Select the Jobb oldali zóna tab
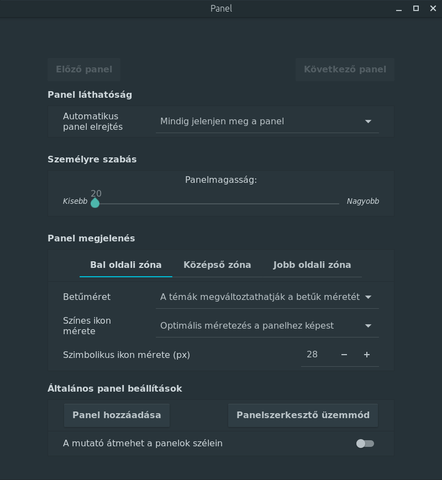This screenshot has width=442, height=480. (x=312, y=265)
